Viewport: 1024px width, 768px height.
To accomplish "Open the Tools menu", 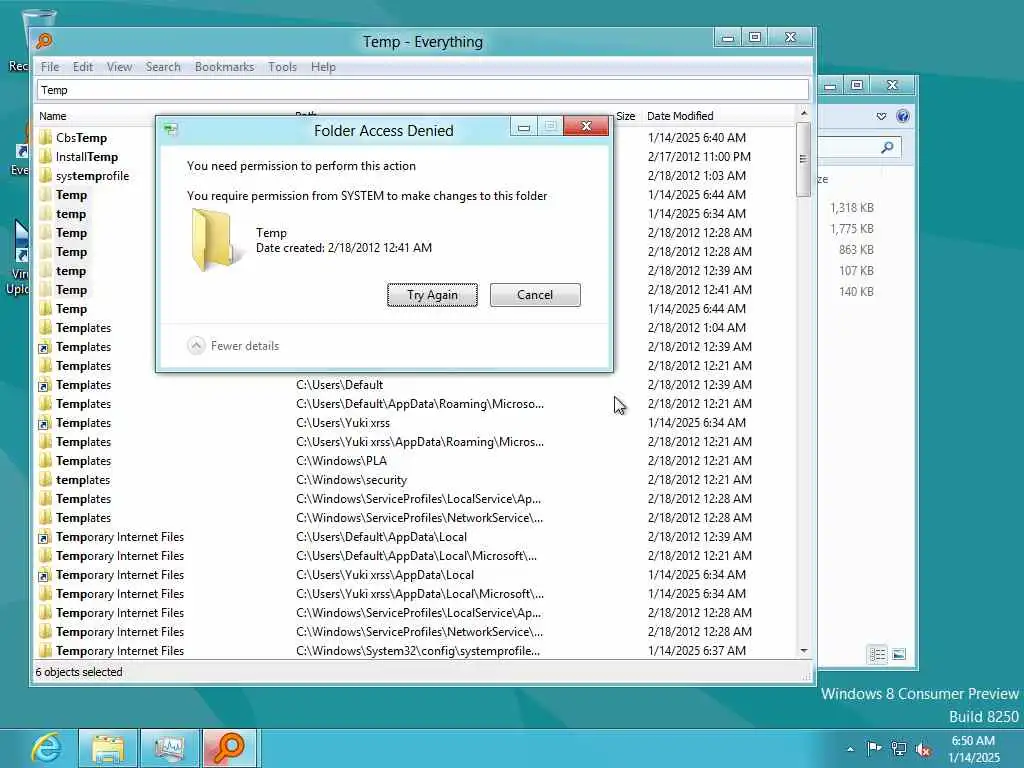I will click(282, 67).
